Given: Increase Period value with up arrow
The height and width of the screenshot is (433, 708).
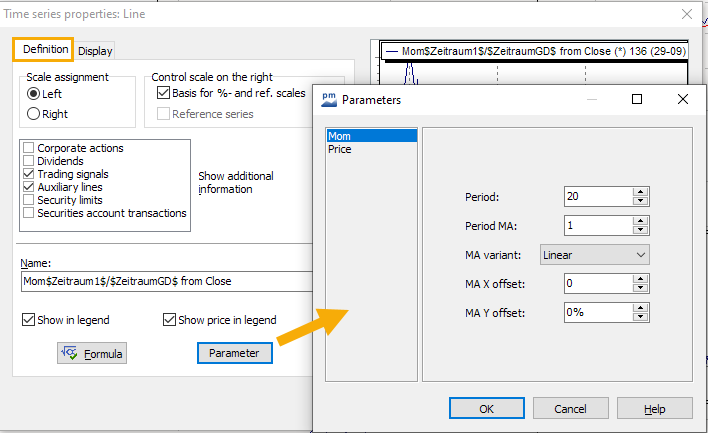Looking at the screenshot, I should coord(641,191).
